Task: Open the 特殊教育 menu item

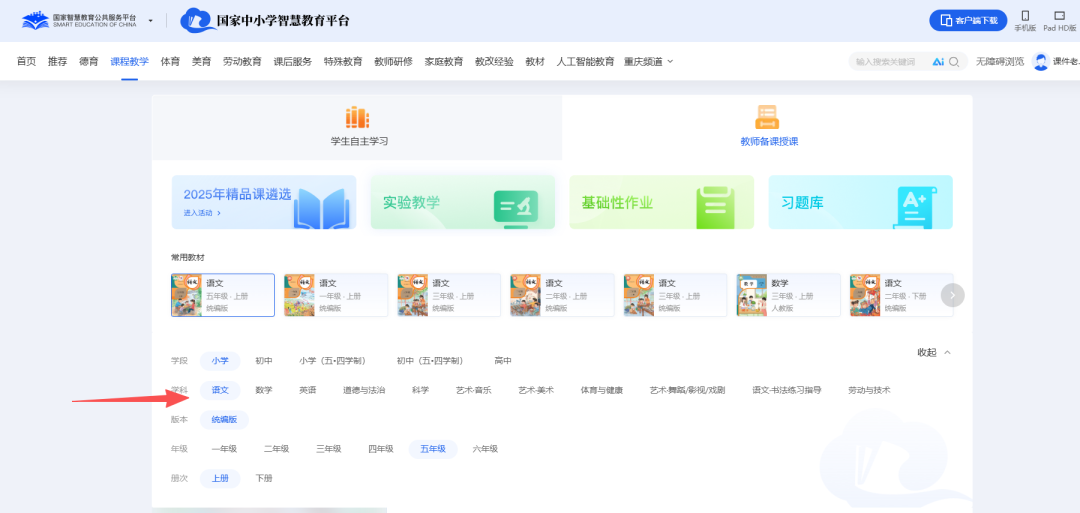Action: click(343, 61)
